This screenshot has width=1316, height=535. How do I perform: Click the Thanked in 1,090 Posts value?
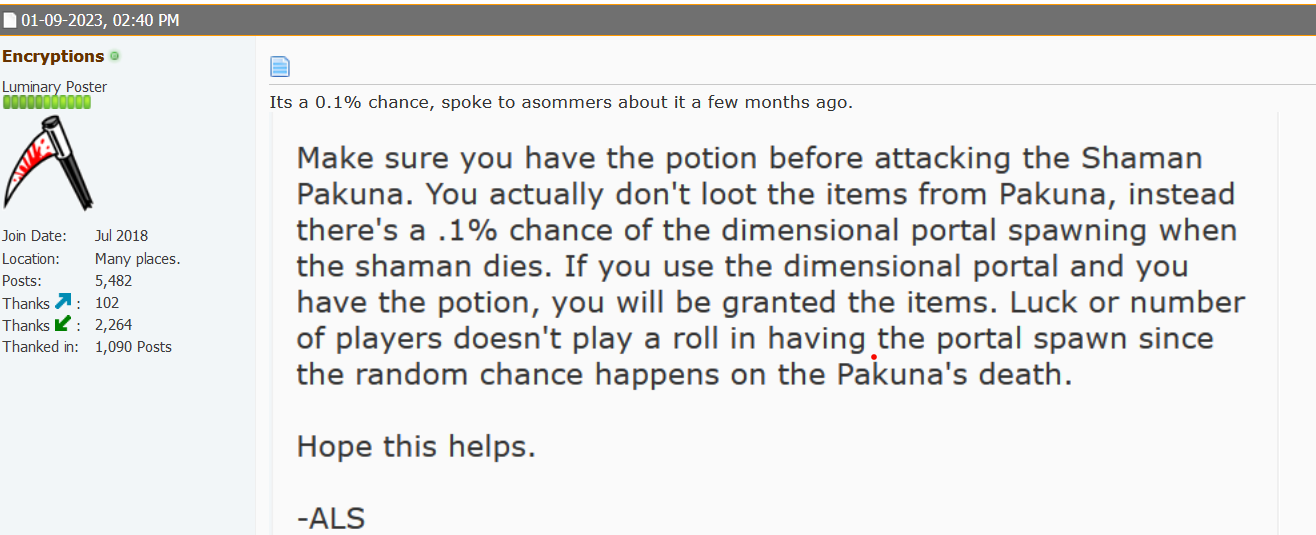pos(133,347)
